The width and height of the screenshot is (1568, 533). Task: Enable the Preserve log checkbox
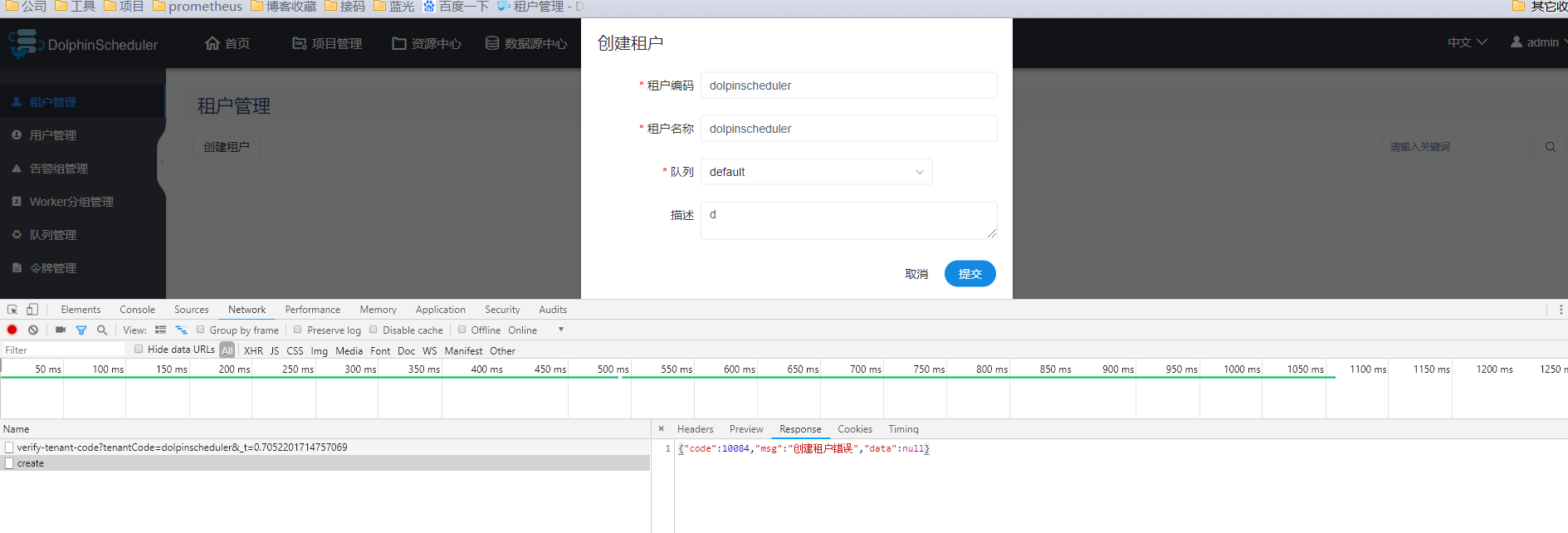coord(298,330)
